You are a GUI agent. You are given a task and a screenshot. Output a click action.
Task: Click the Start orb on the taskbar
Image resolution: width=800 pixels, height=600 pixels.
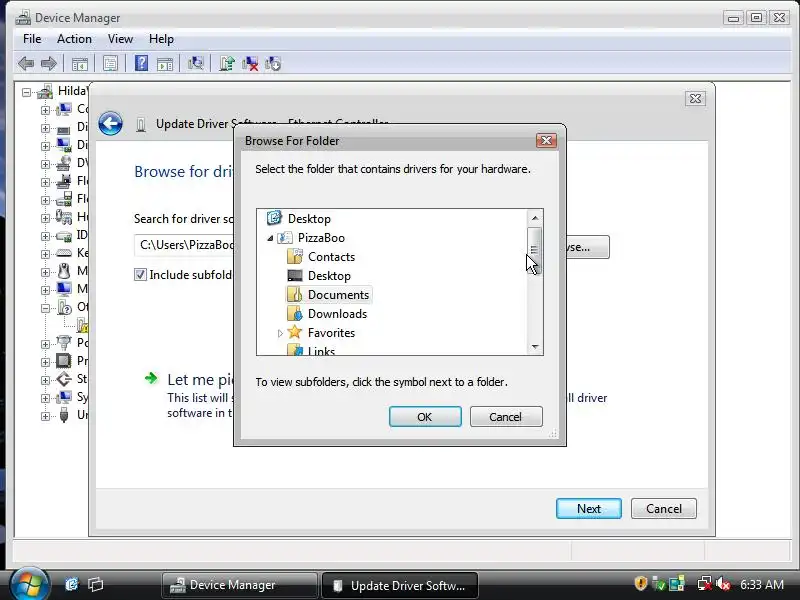point(29,584)
